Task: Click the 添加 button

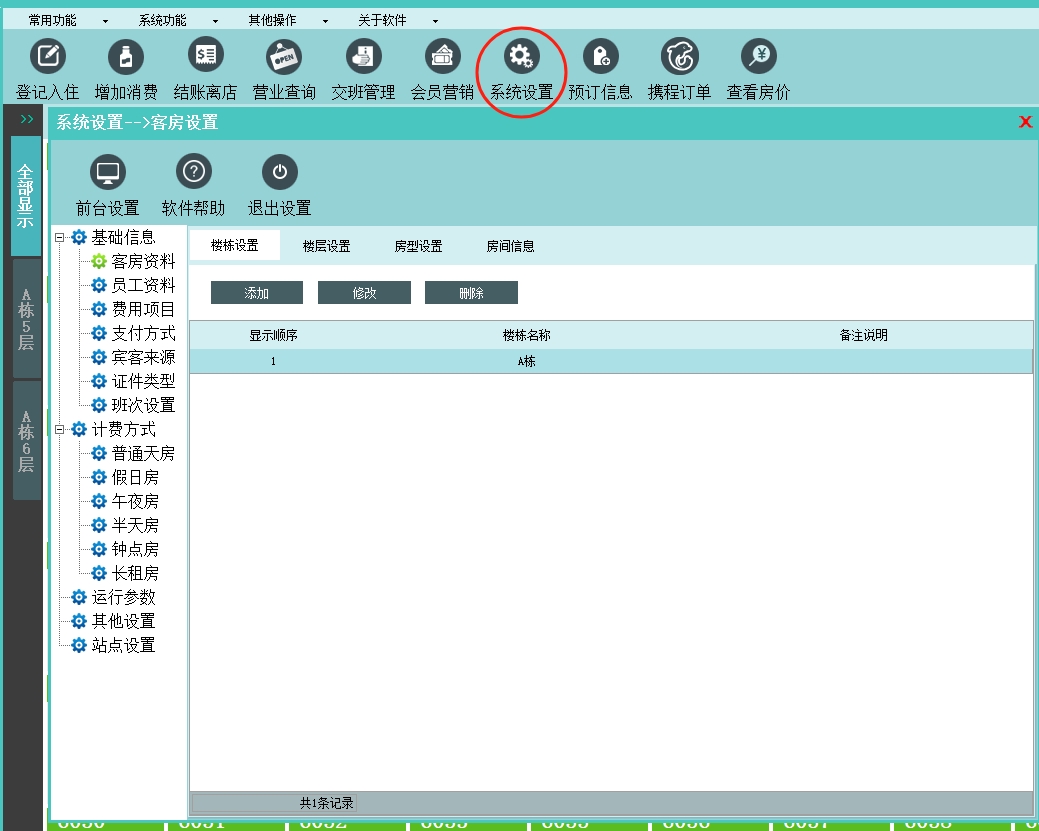Action: tap(256, 293)
